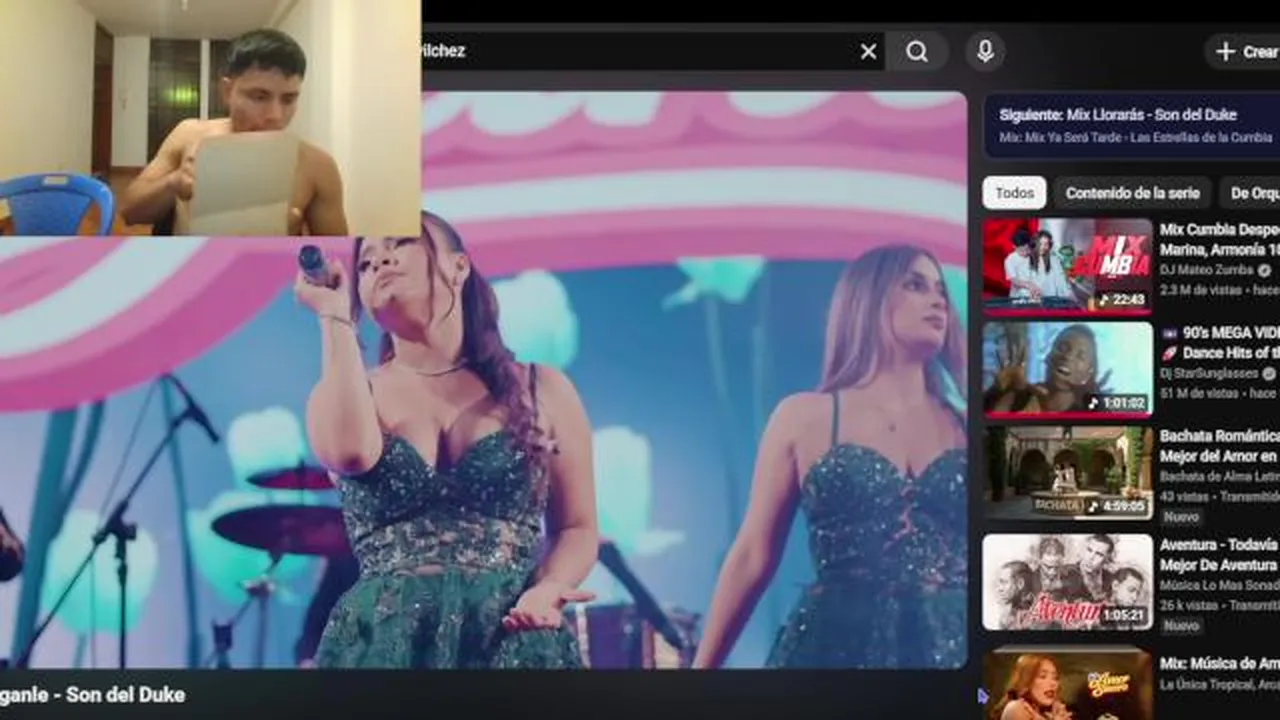Click the Son del Duke video title
This screenshot has width=1280, height=720.
tap(92, 694)
